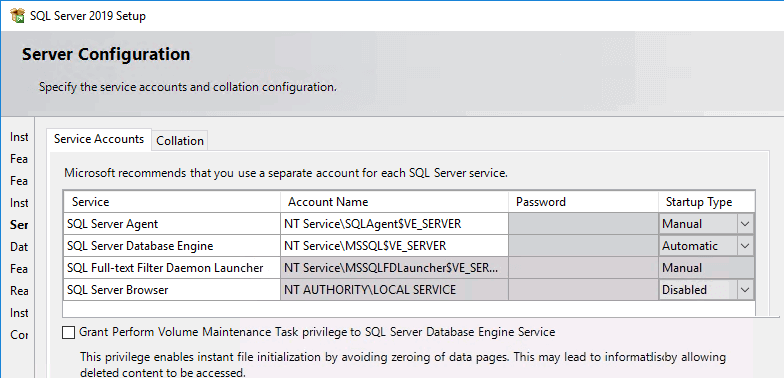Click password field for SQL Server Database Engine
Screen dimensions: 784x378
pyautogui.click(x=584, y=246)
